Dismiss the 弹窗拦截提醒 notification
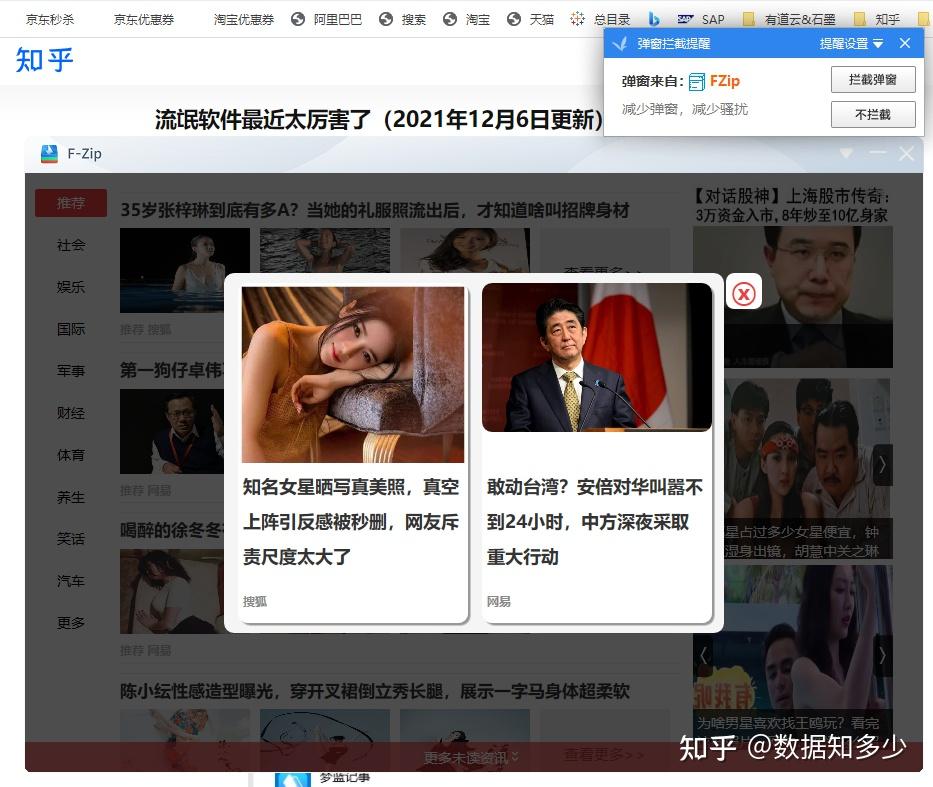933x787 pixels. [904, 43]
